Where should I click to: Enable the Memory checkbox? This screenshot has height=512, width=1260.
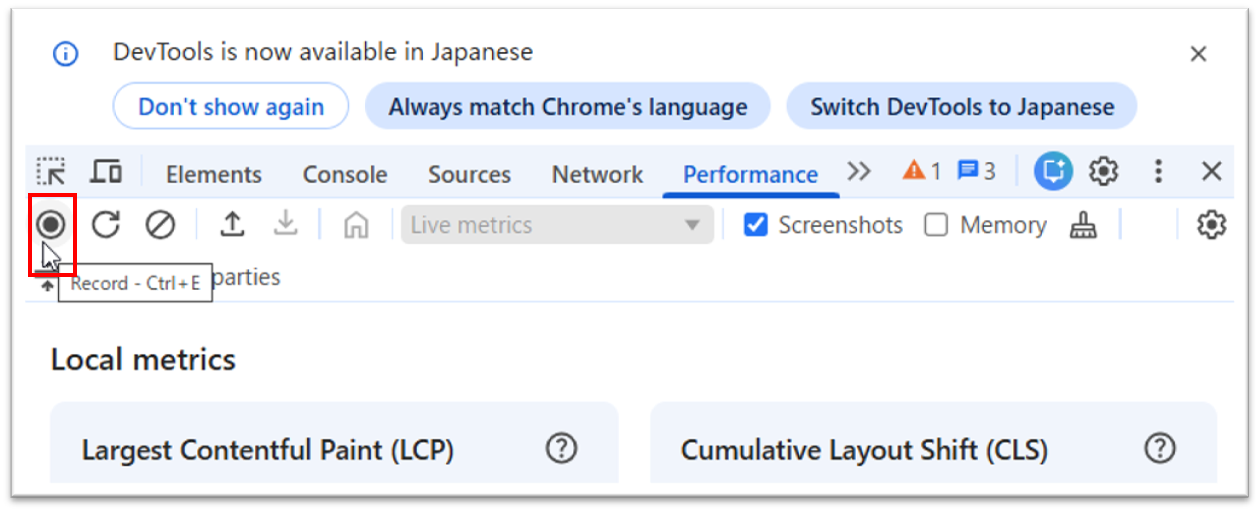click(936, 225)
